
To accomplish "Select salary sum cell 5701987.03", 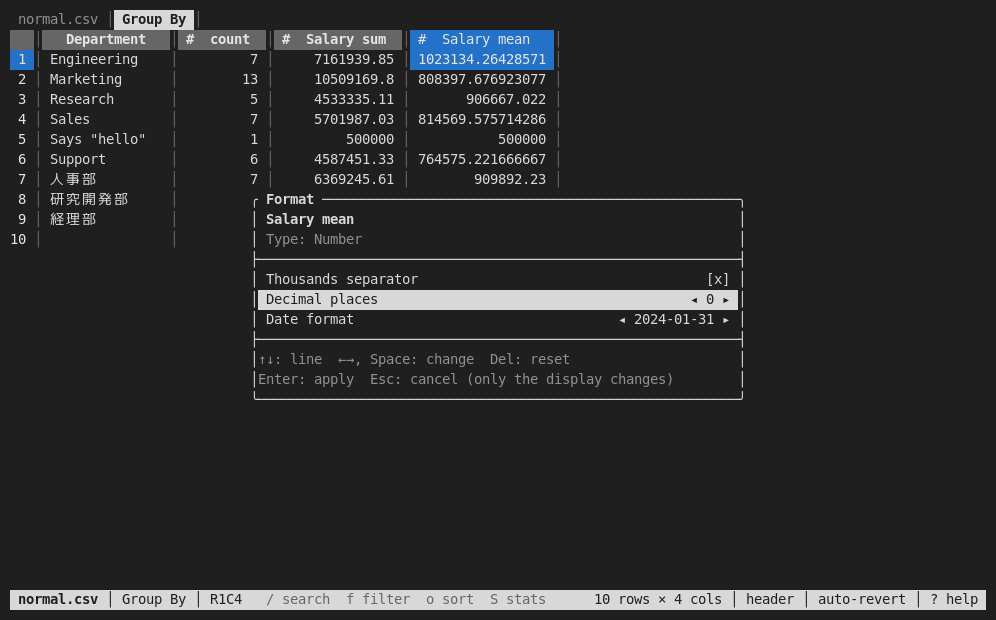I will (x=354, y=119).
